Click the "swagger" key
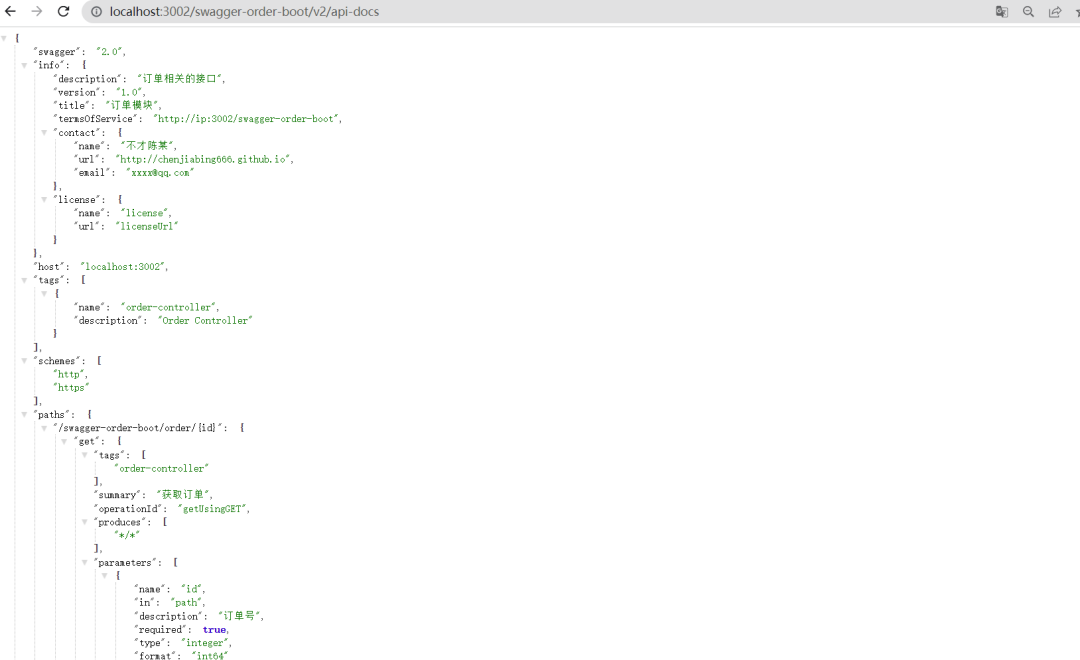Viewport: 1080px width, 660px height. pyautogui.click(x=56, y=52)
